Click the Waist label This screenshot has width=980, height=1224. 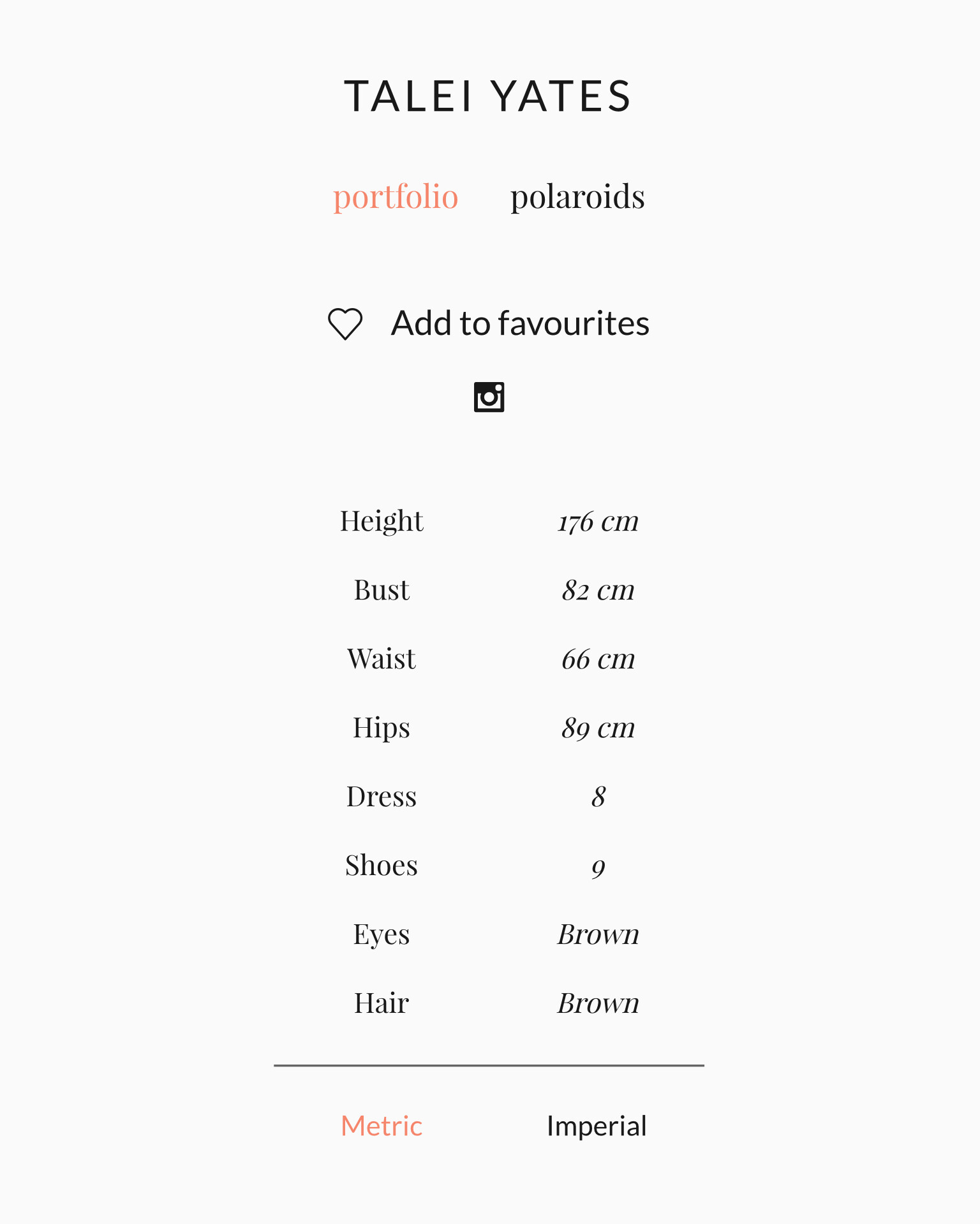coord(382,659)
